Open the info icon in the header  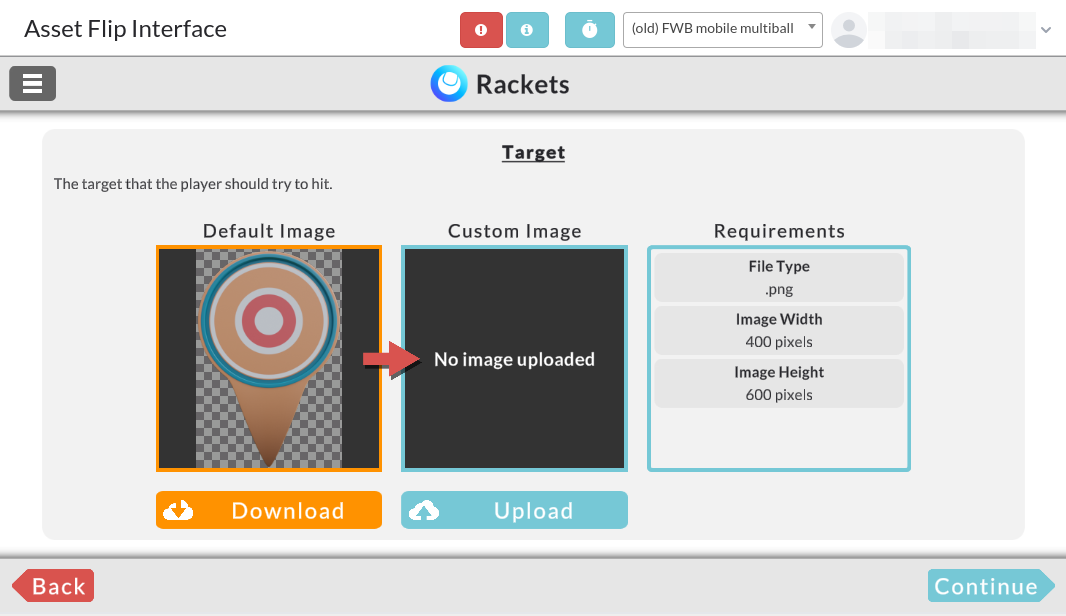coord(527,30)
